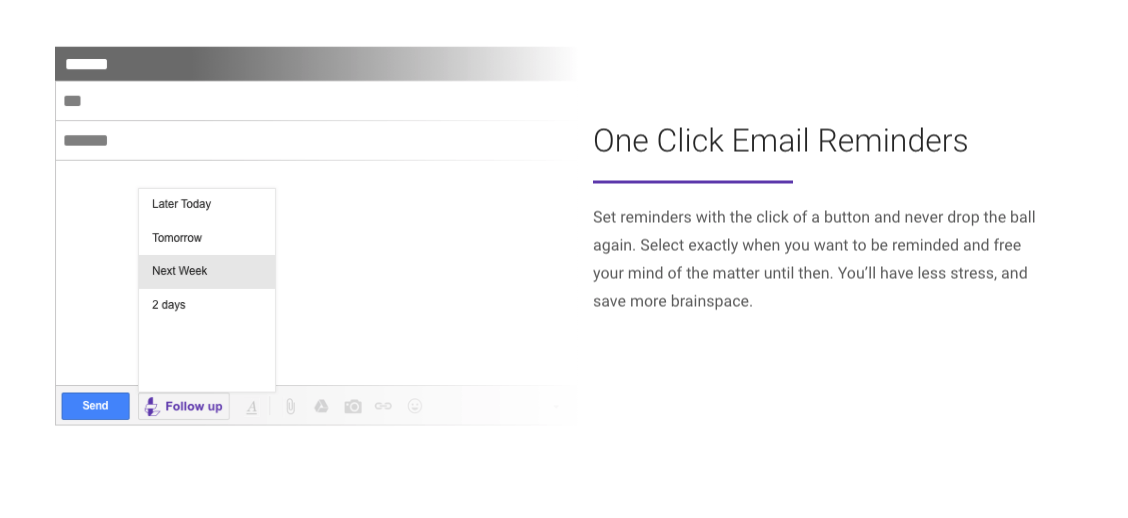The image size is (1128, 518).
Task: Click the One Click Email Reminders heading
Action: (x=780, y=141)
